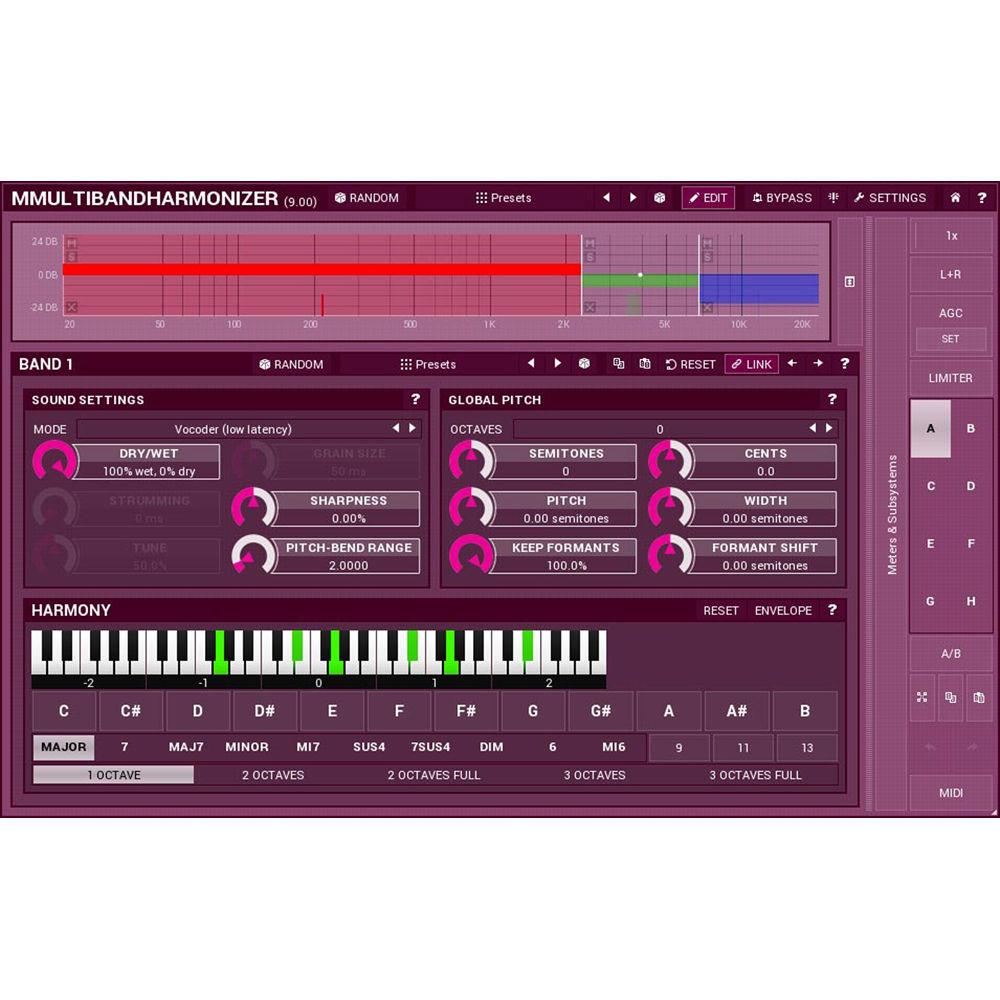
Task: Click the A/B compare button
Action: [951, 653]
